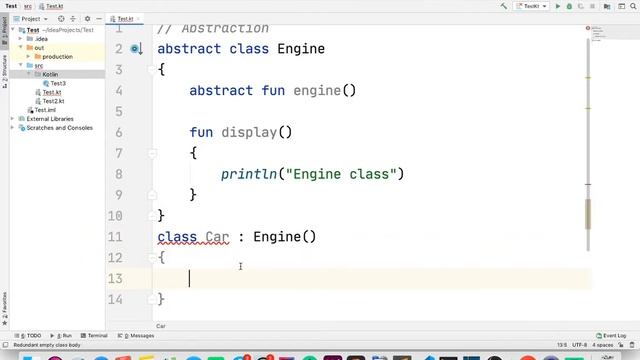Open the Terminal tool window tab

tap(94, 336)
